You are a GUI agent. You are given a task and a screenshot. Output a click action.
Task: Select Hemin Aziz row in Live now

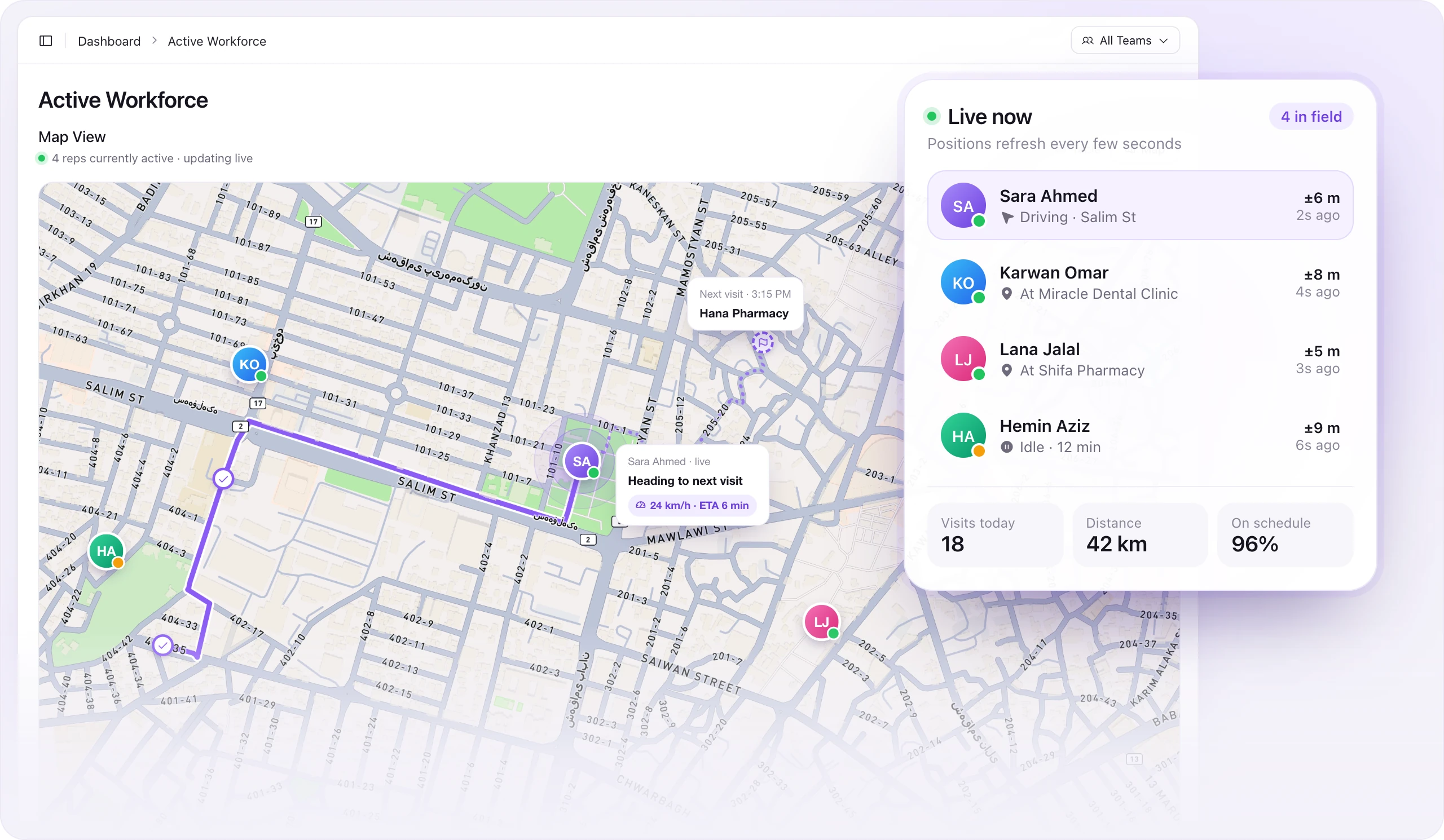pyautogui.click(x=1140, y=436)
